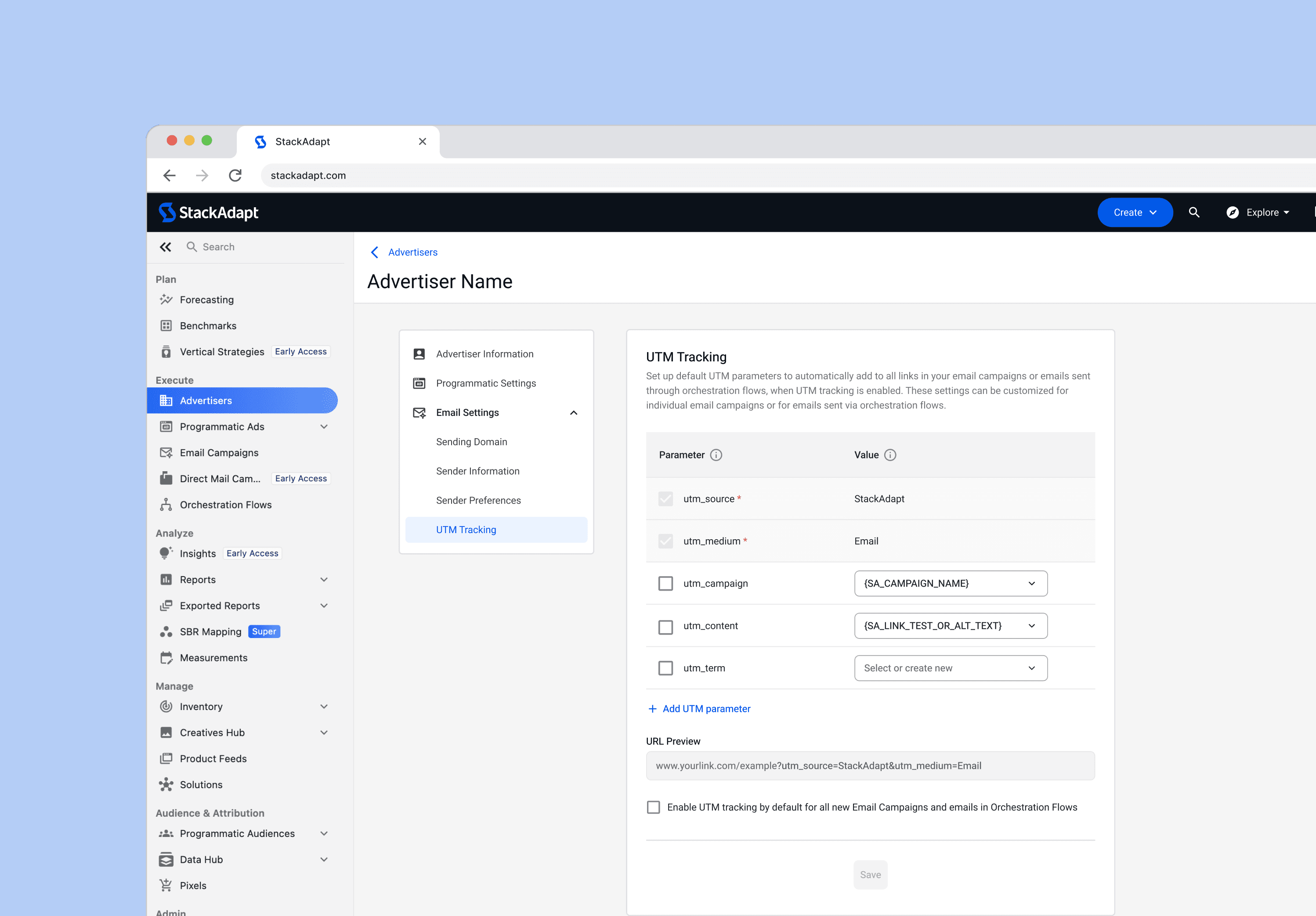The width and height of the screenshot is (1316, 916).
Task: Click the Insights lightbulb icon
Action: 166,553
